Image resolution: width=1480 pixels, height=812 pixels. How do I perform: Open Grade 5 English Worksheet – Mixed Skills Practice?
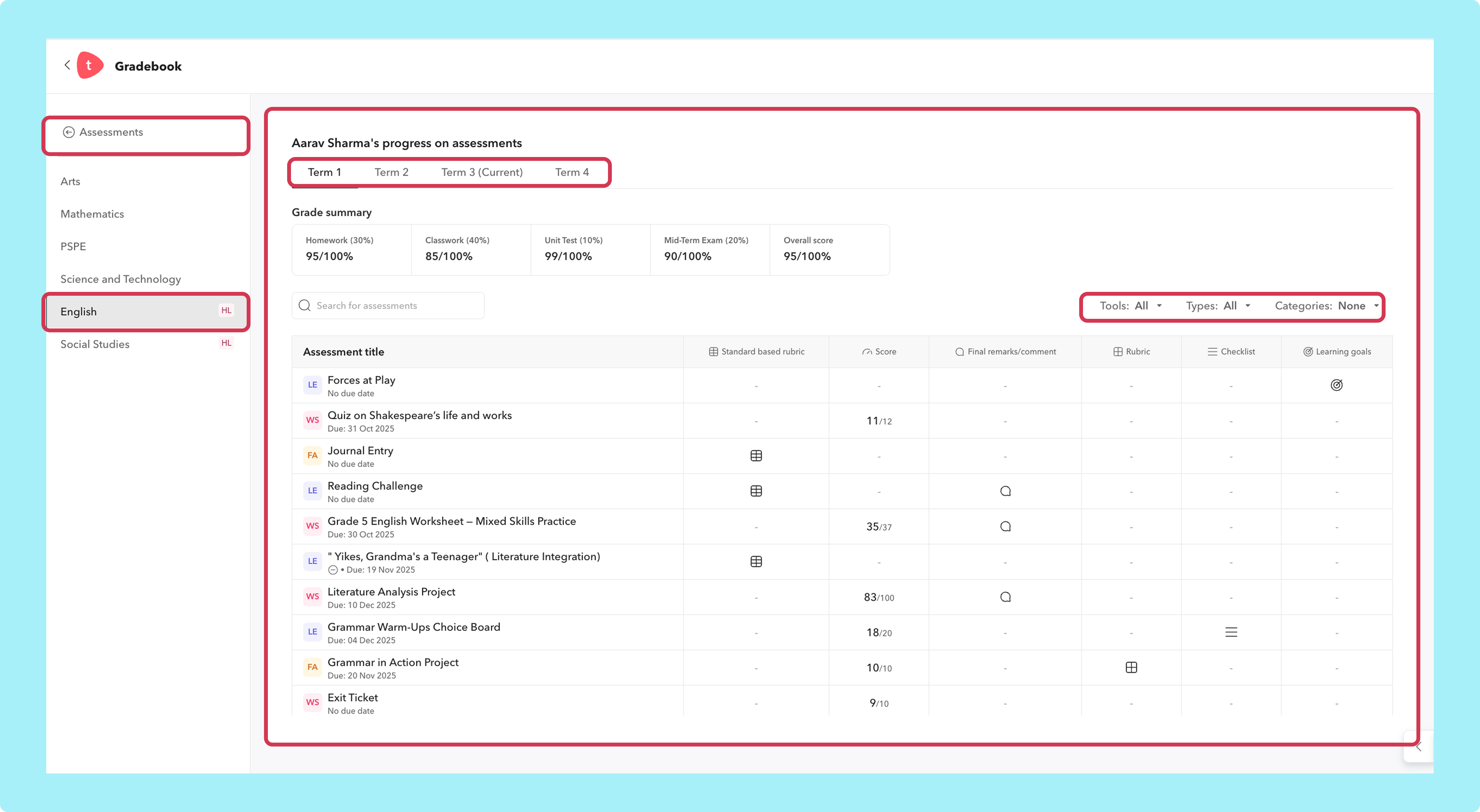tap(452, 521)
